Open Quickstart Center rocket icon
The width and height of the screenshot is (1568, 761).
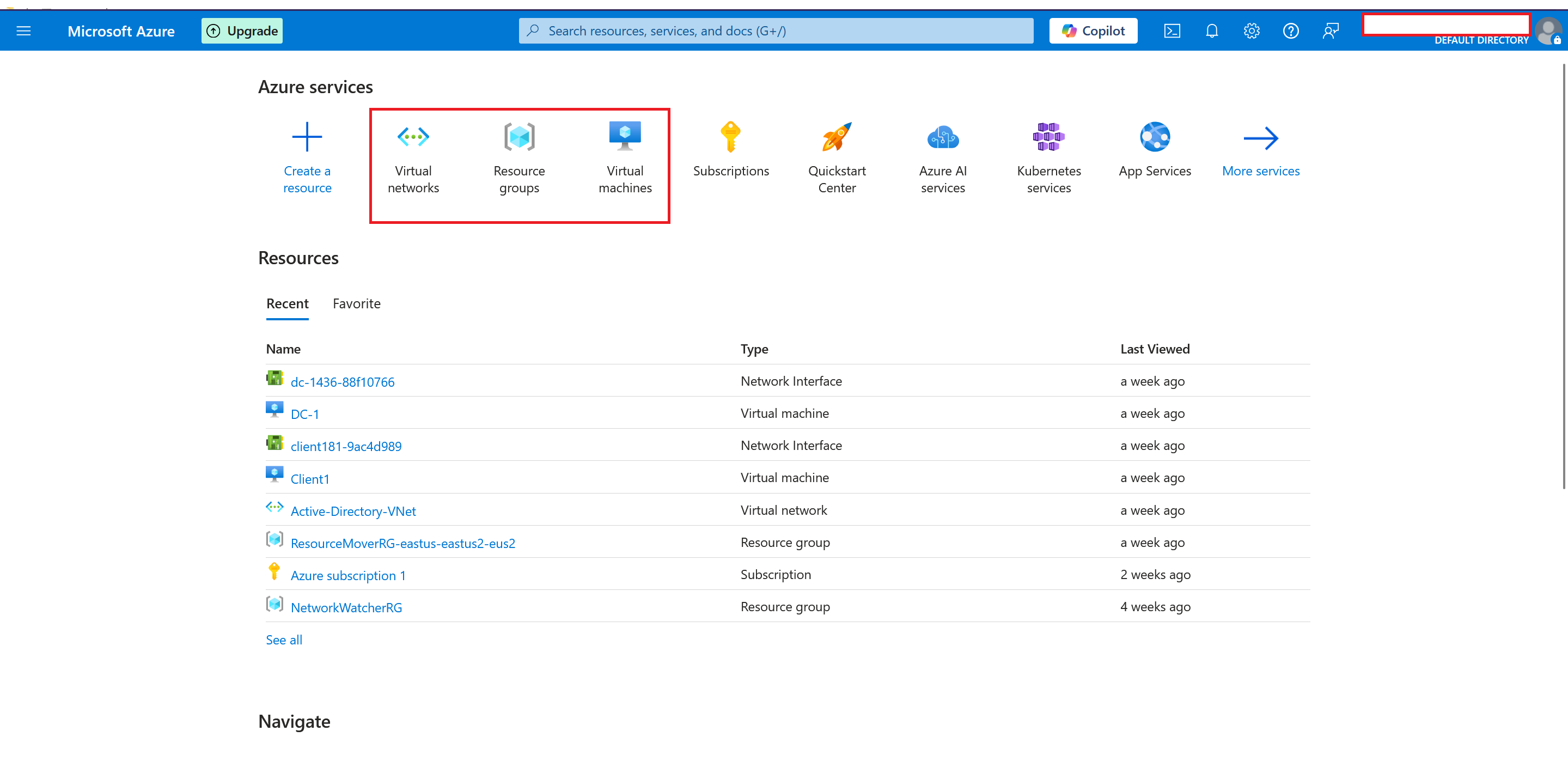click(837, 137)
